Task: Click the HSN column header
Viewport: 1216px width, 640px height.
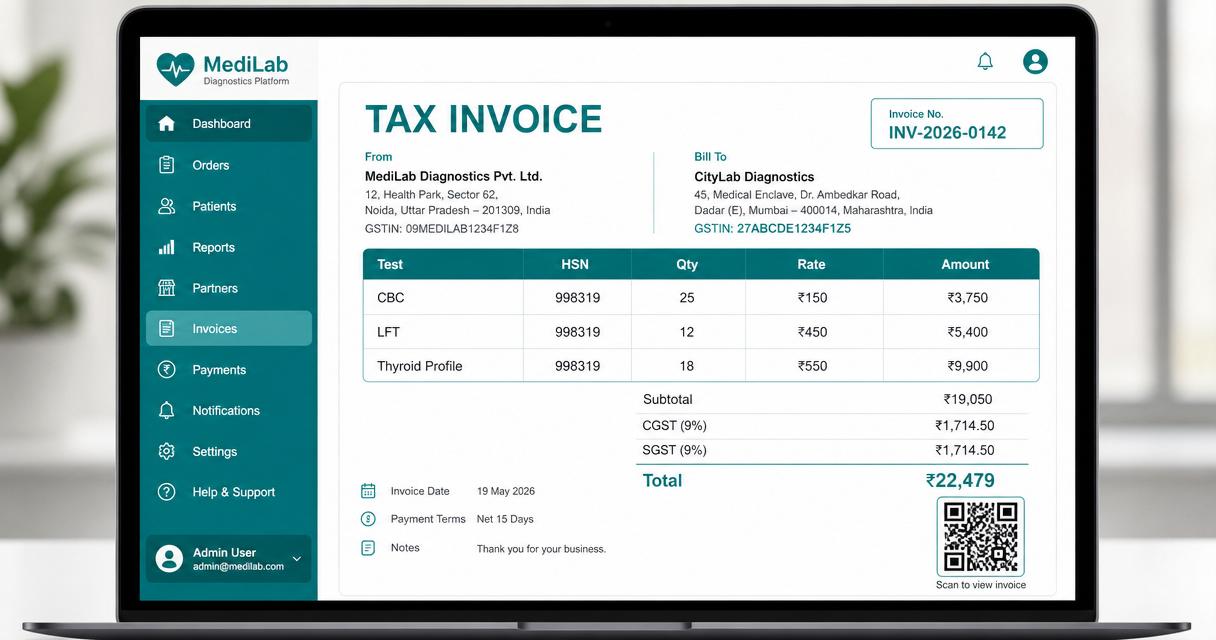Action: (x=575, y=264)
